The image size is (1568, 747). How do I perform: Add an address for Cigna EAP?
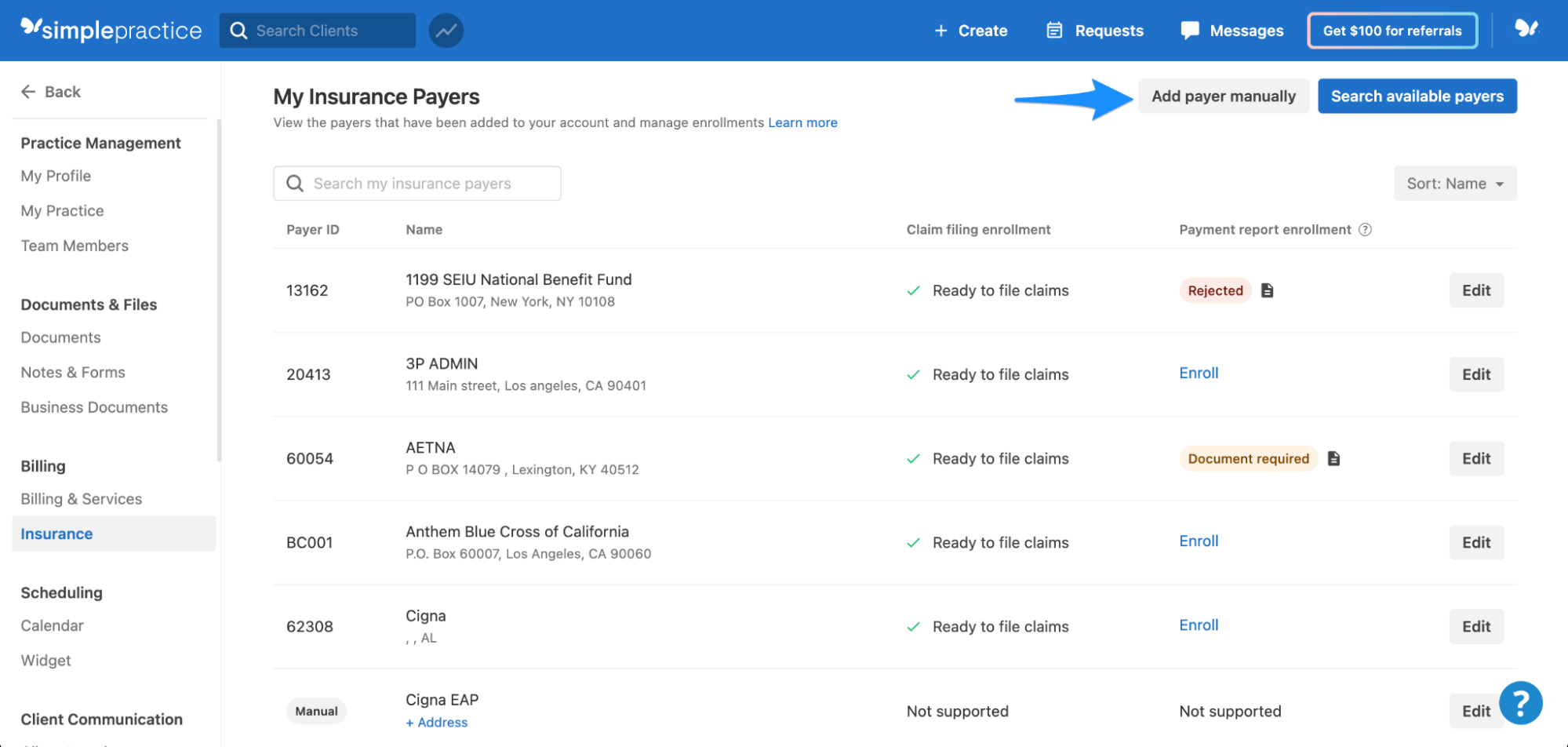click(x=436, y=722)
